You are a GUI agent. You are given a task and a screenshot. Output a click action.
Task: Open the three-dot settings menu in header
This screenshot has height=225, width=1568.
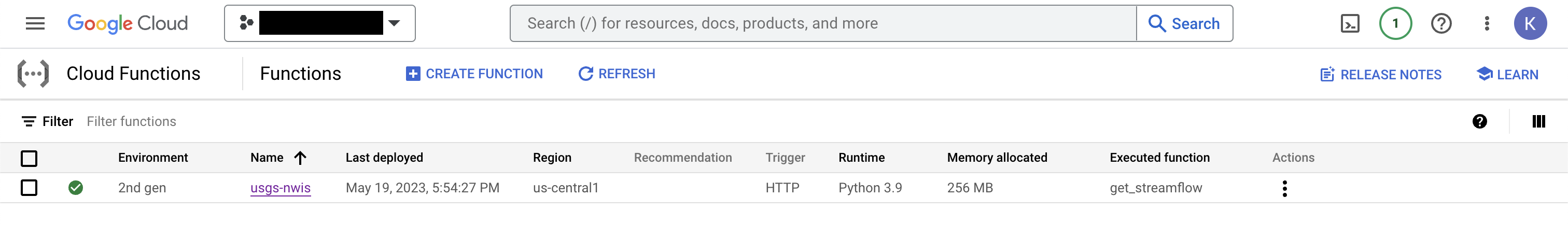(x=1487, y=24)
